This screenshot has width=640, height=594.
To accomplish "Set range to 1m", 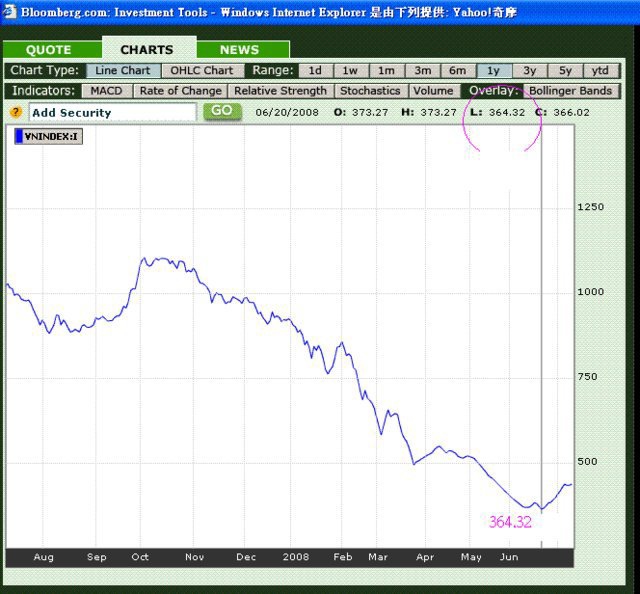I will click(x=386, y=71).
